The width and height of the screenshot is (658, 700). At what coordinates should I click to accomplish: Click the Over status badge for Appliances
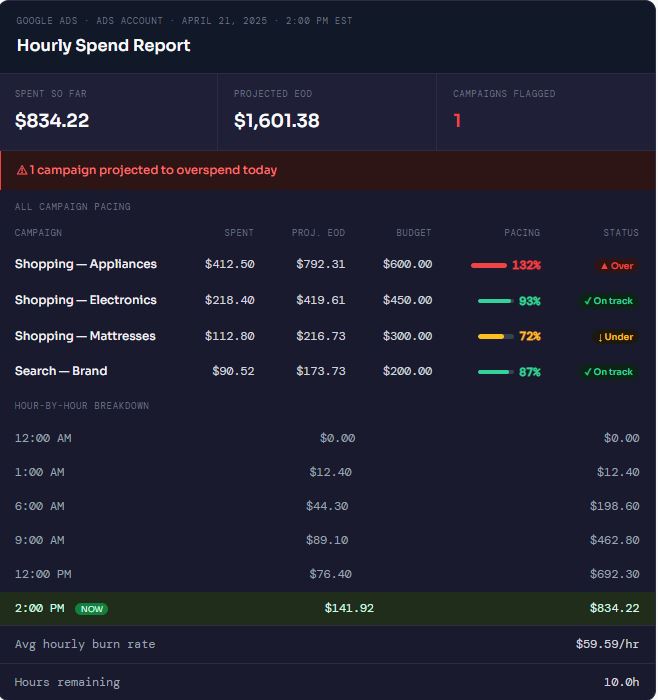point(617,266)
